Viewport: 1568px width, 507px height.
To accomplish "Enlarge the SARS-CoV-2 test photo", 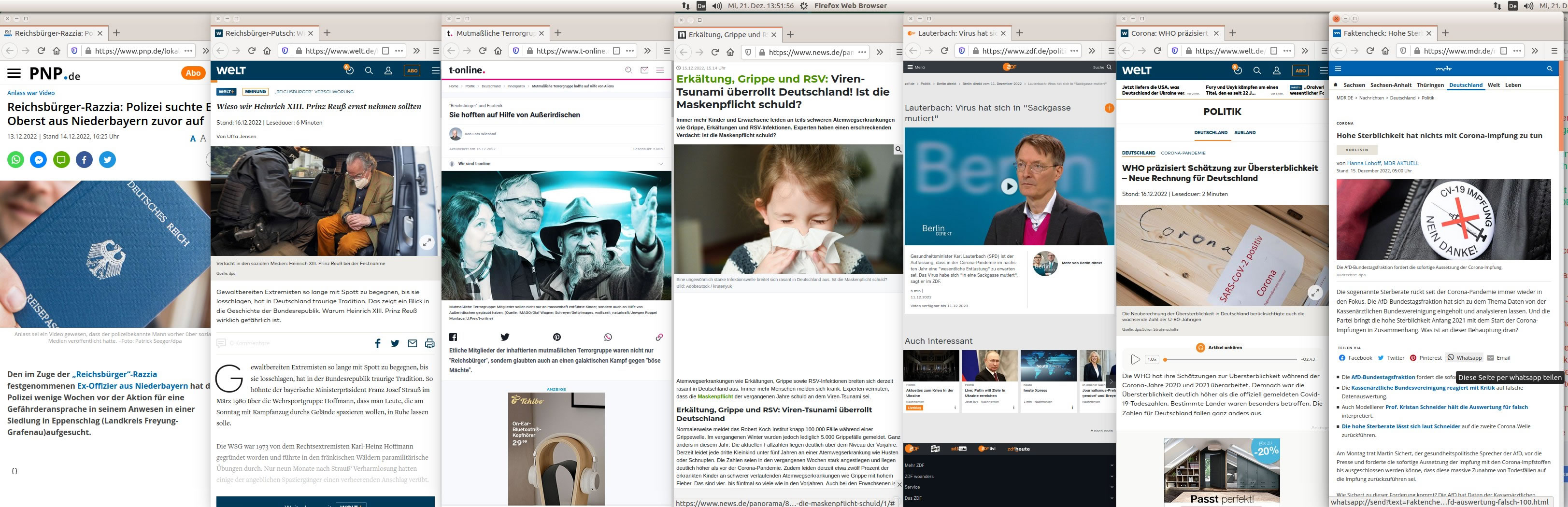I will point(1315,293).
